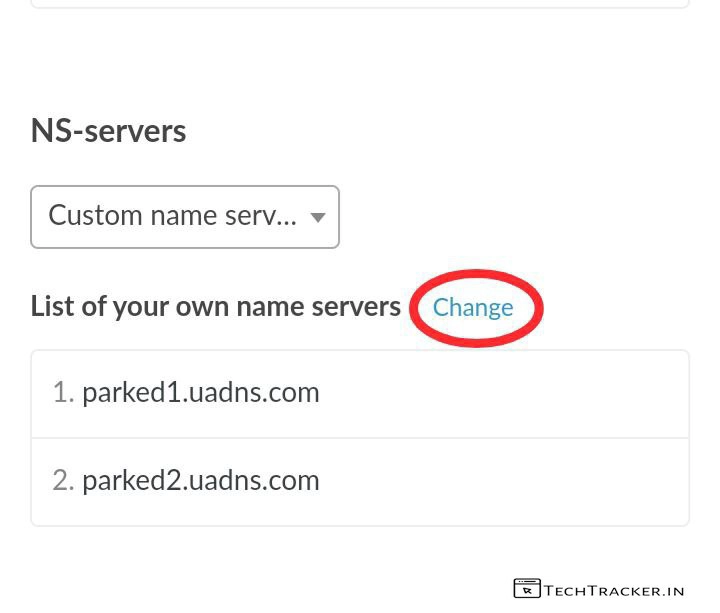Click the dropdown arrow in NS-servers selector
This screenshot has height=613, width=720.
[x=318, y=217]
